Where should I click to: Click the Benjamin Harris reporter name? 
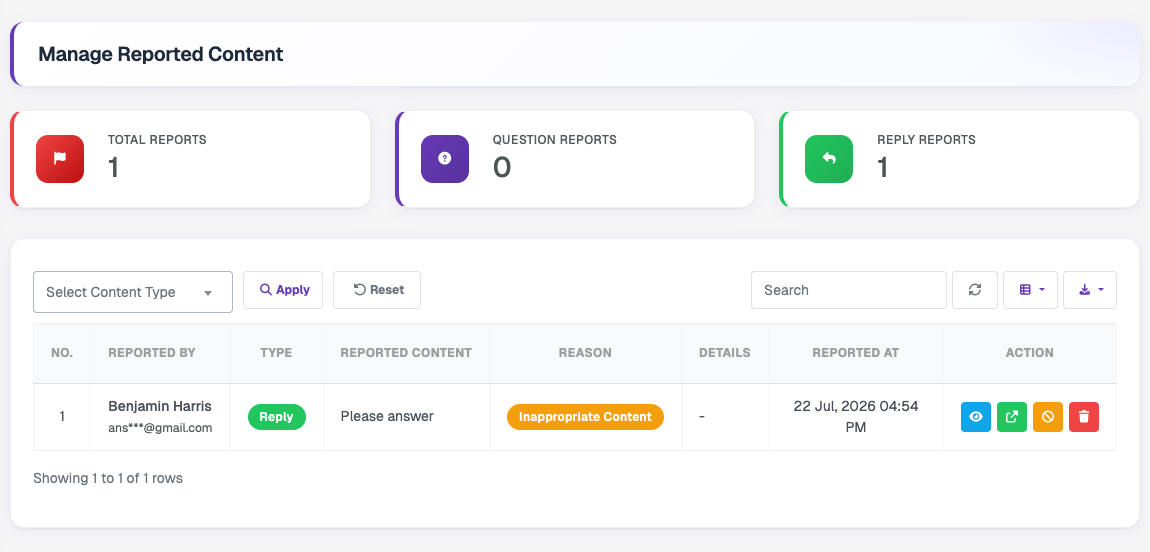click(x=160, y=406)
